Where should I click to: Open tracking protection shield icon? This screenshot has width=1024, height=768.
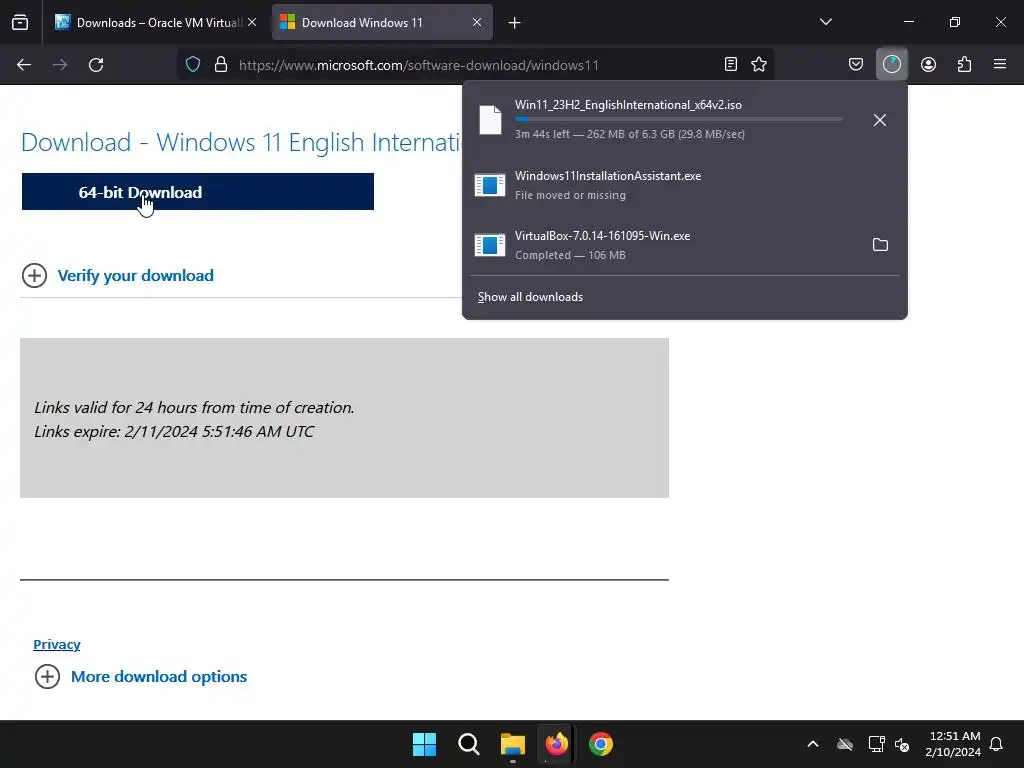[193, 65]
